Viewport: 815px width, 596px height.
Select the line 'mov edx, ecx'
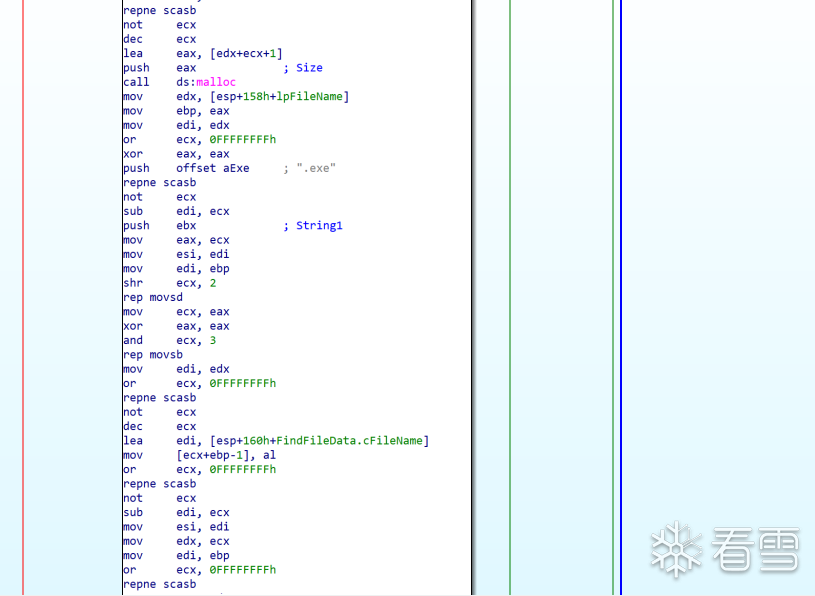click(176, 541)
